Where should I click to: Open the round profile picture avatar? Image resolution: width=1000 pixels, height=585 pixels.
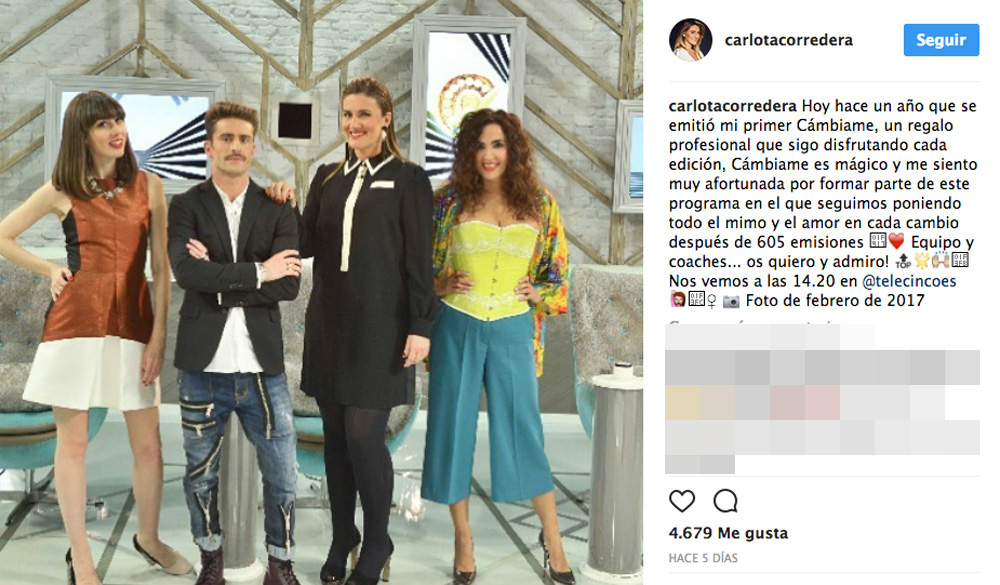(x=690, y=40)
